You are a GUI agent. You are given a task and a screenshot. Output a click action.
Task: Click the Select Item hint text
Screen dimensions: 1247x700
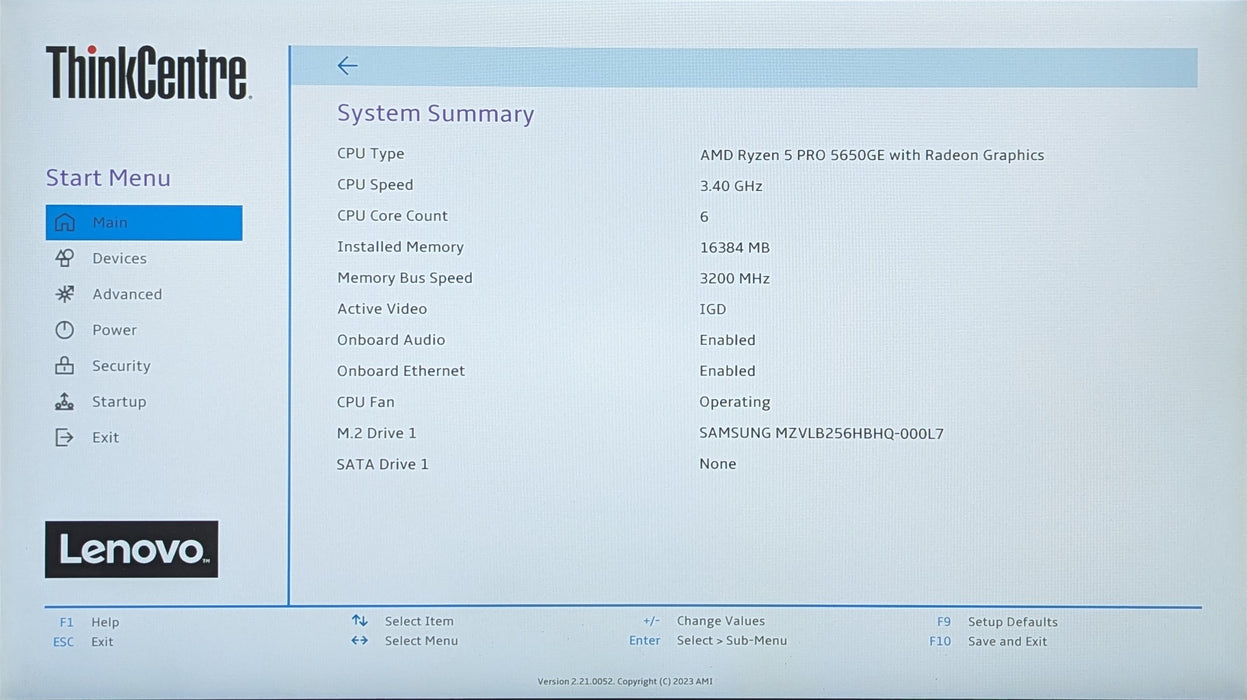pos(419,621)
